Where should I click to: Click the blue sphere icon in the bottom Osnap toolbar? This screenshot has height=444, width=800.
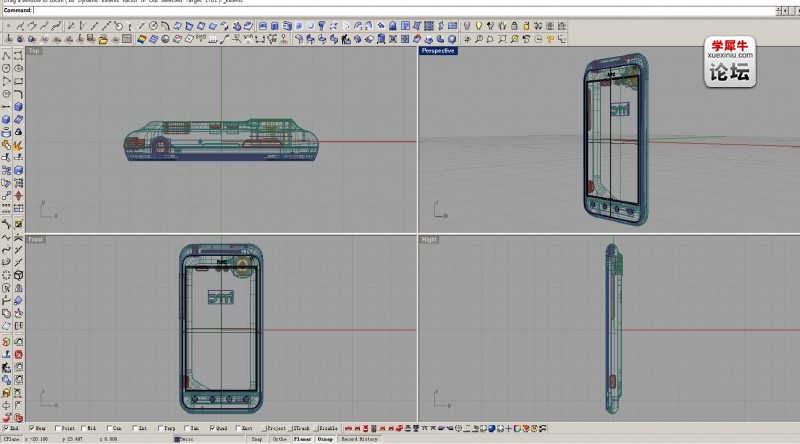492,429
